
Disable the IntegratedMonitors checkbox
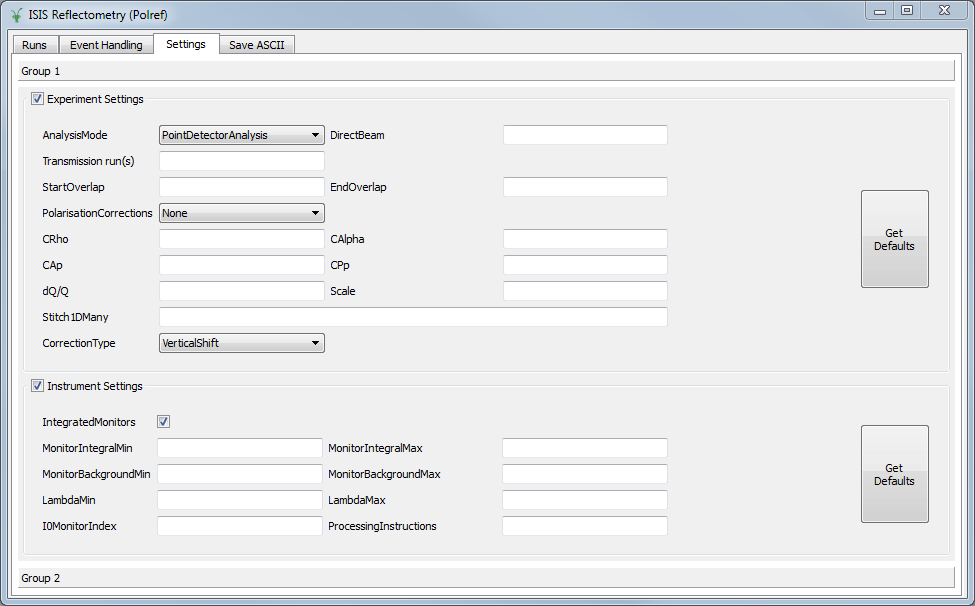(163, 421)
